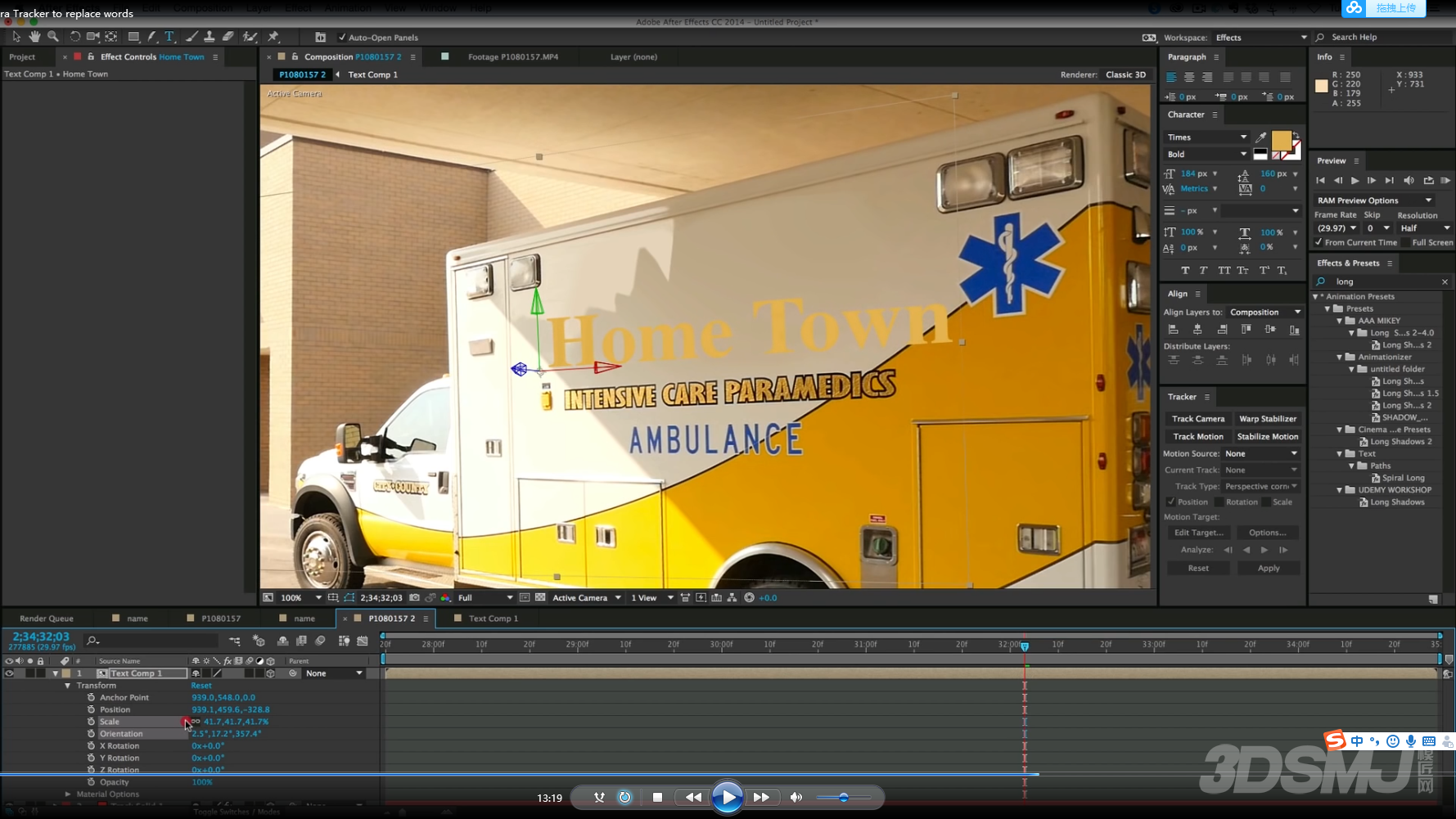
Task: Click the Stabilize Motion button
Action: [x=1268, y=437]
